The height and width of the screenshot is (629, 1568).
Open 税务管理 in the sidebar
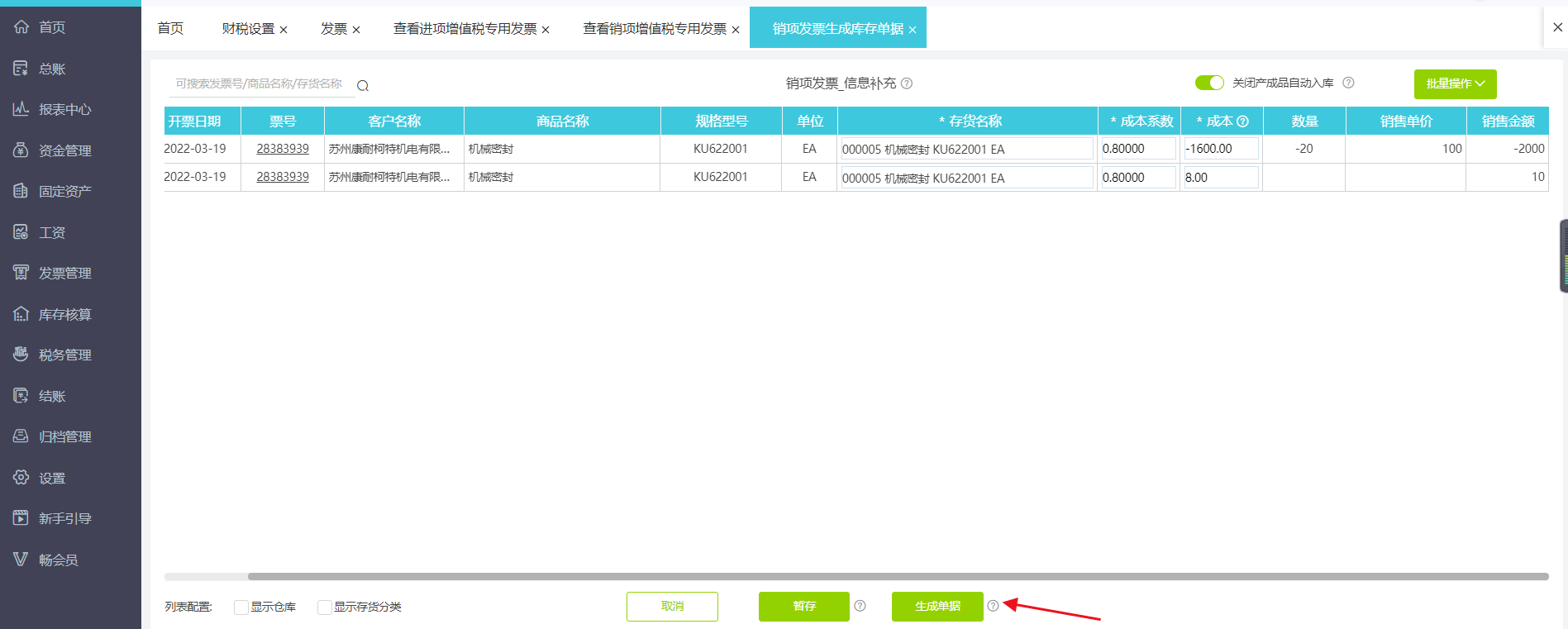64,355
